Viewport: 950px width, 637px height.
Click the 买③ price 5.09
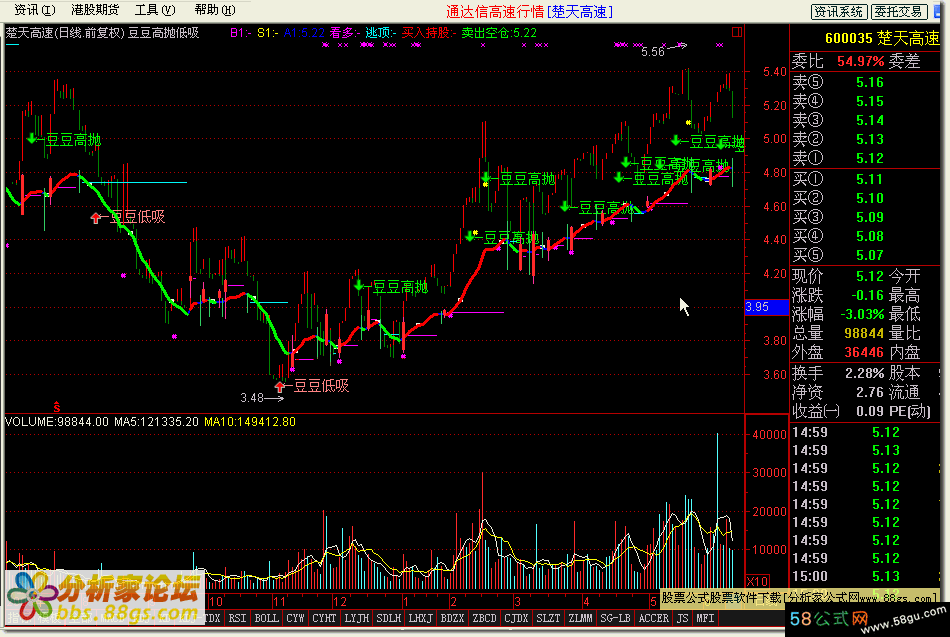point(870,217)
